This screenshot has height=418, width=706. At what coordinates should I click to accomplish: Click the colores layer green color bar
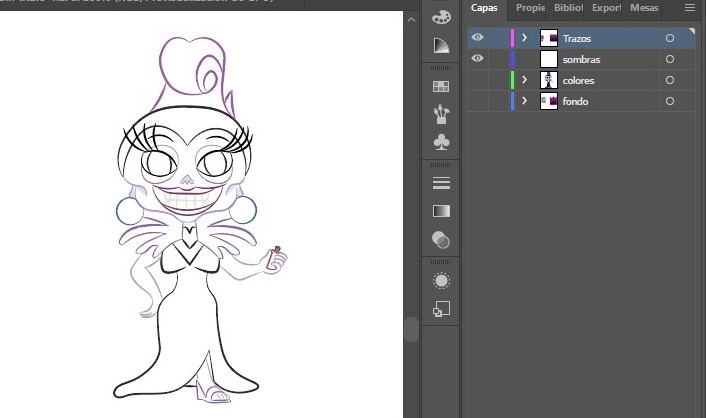(x=512, y=80)
